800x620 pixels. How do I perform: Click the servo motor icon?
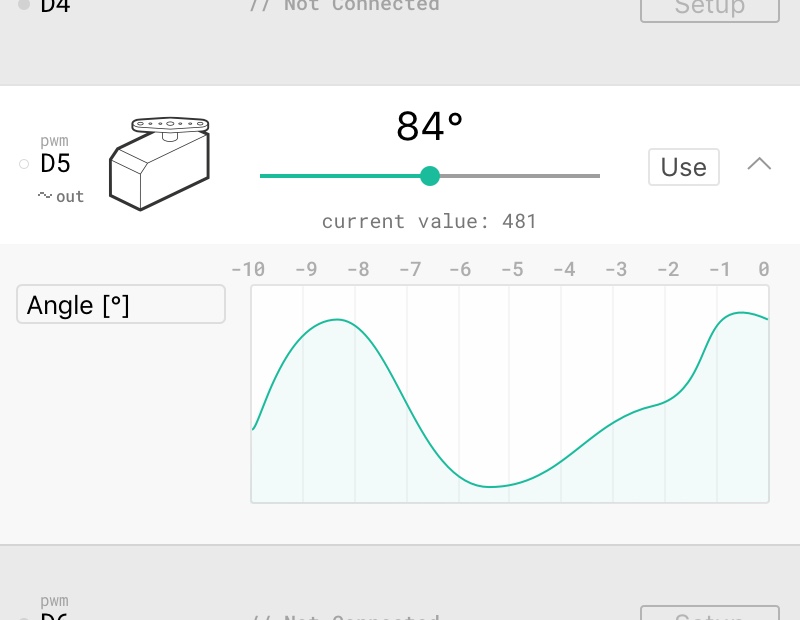pyautogui.click(x=160, y=163)
